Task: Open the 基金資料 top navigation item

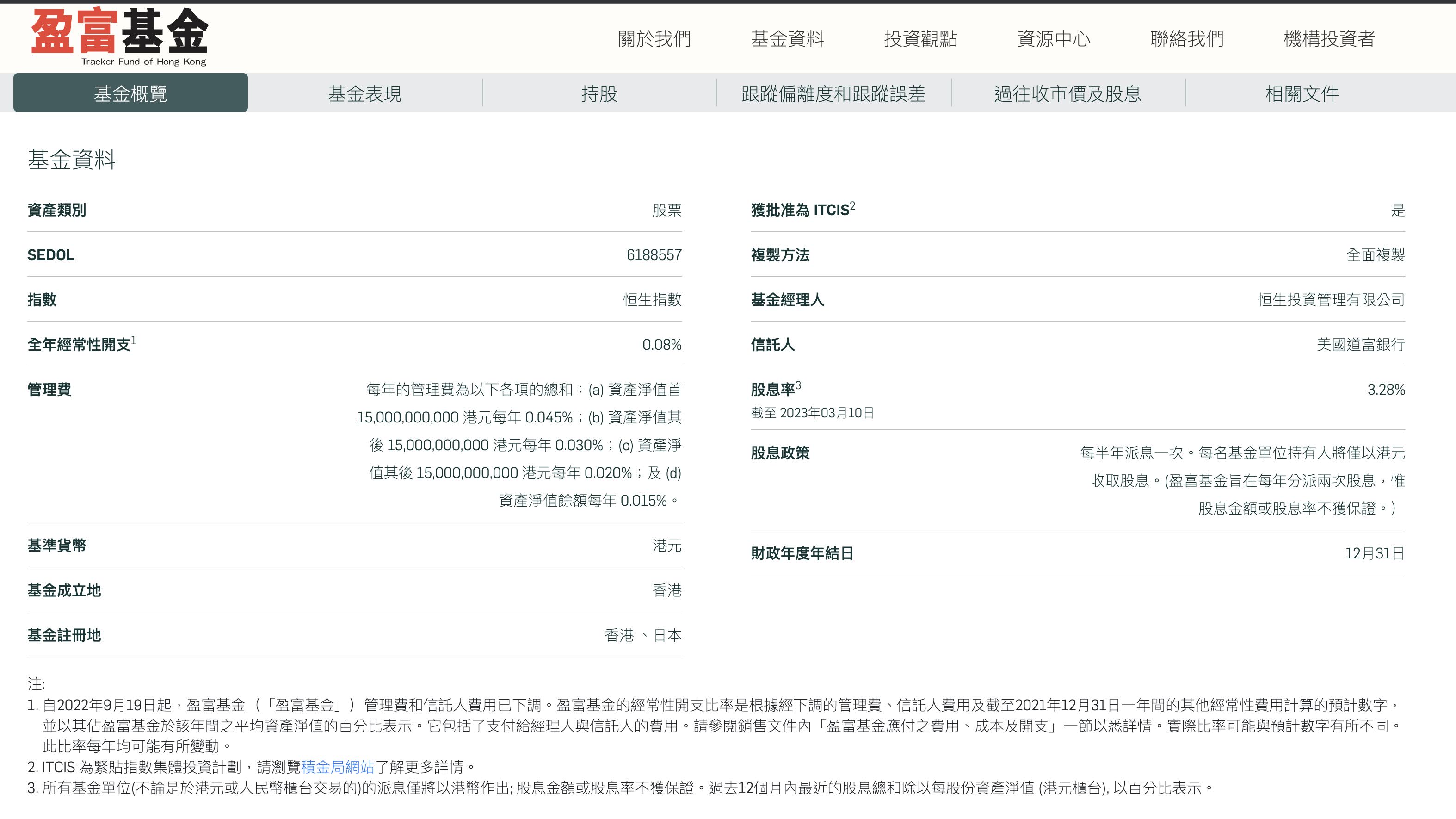Action: pos(787,39)
